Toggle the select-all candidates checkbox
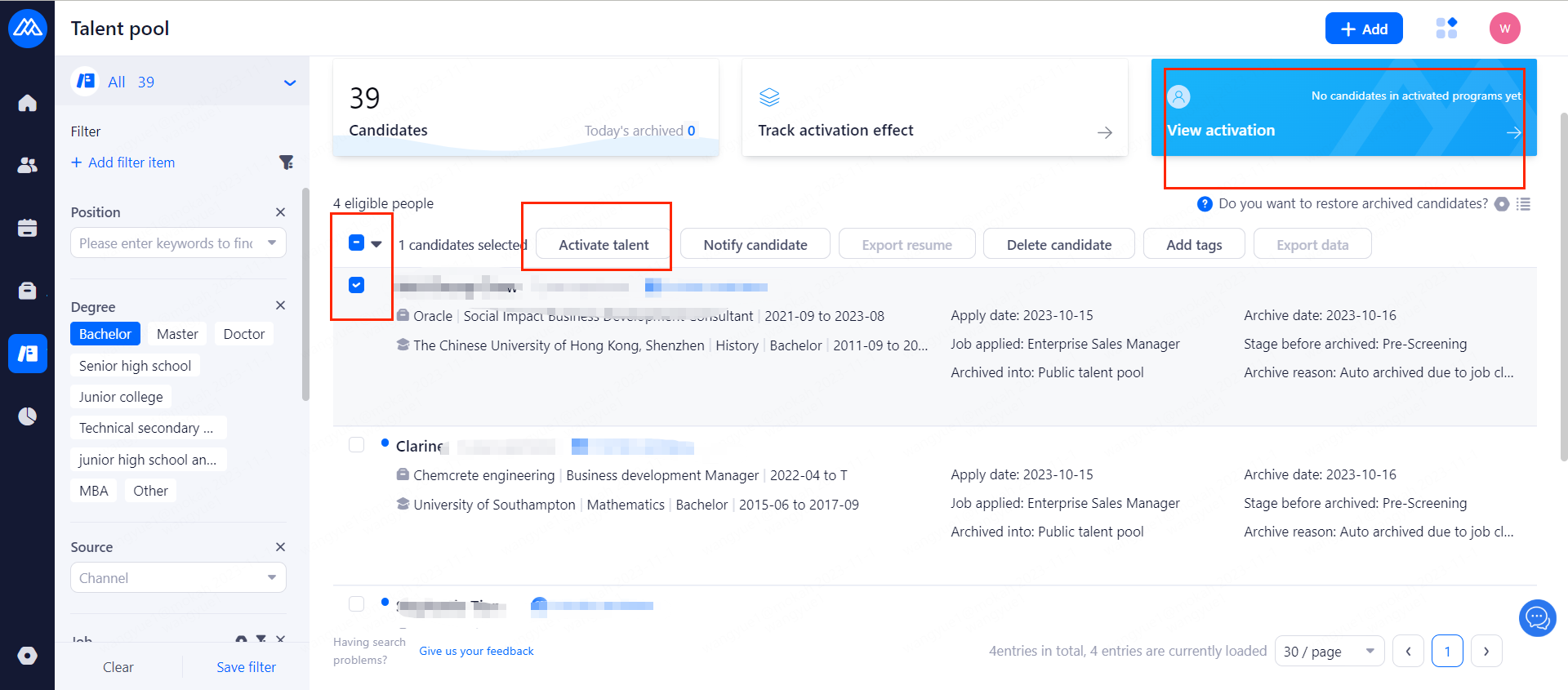This screenshot has height=690, width=1568. coord(357,243)
